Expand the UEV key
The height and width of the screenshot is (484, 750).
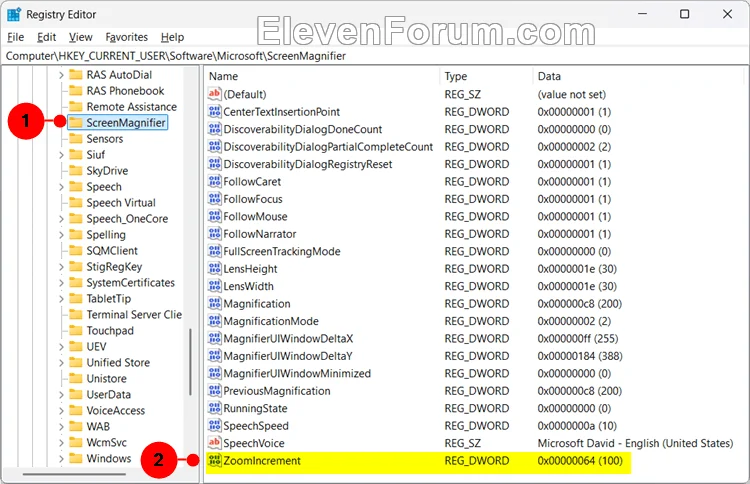(x=61, y=347)
